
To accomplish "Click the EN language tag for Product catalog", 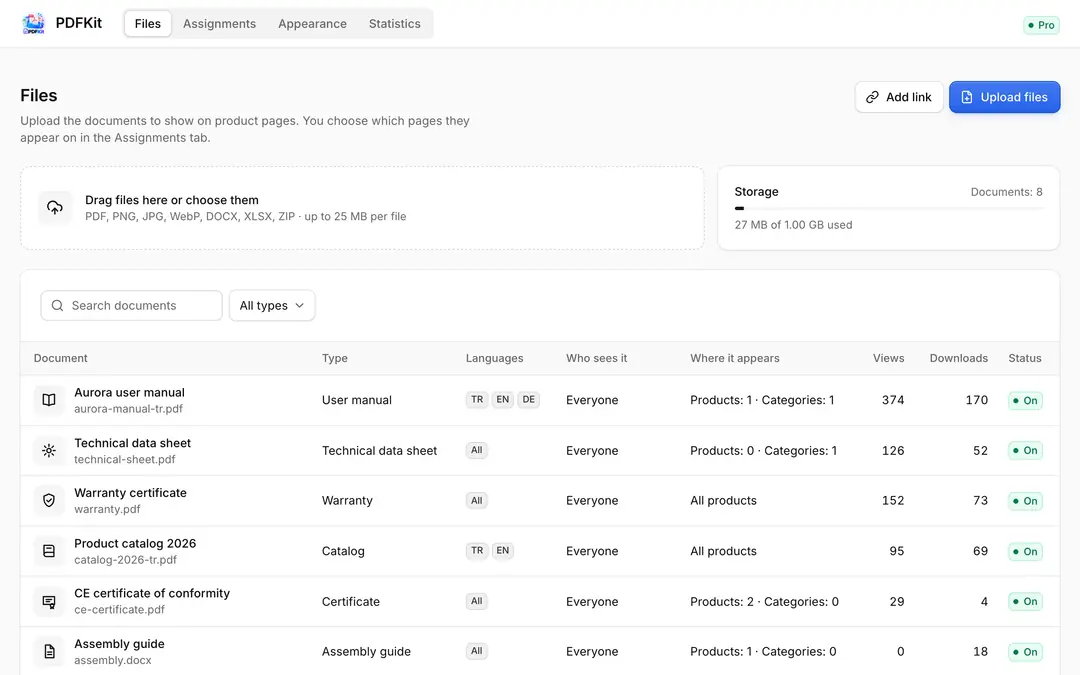I will point(503,550).
